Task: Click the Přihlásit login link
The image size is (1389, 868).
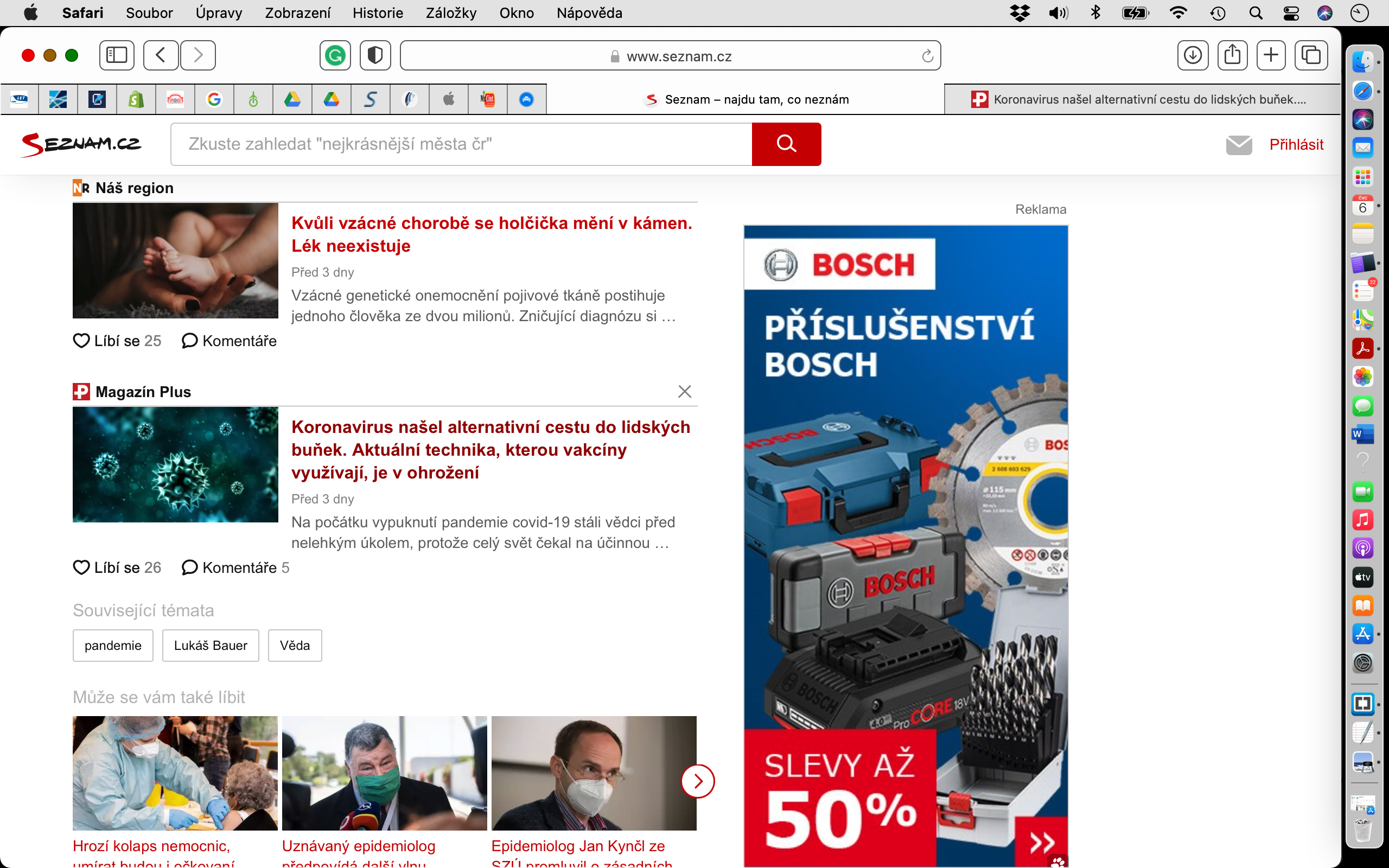Action: [1296, 145]
